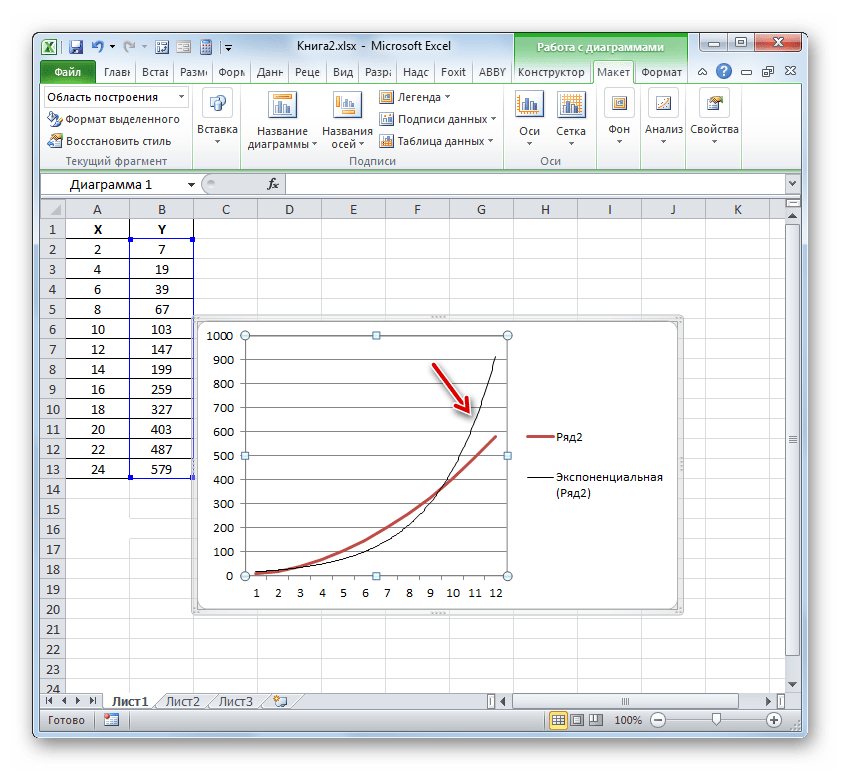The image size is (841, 771).
Task: Click the macro recording icon in status bar
Action: (111, 719)
